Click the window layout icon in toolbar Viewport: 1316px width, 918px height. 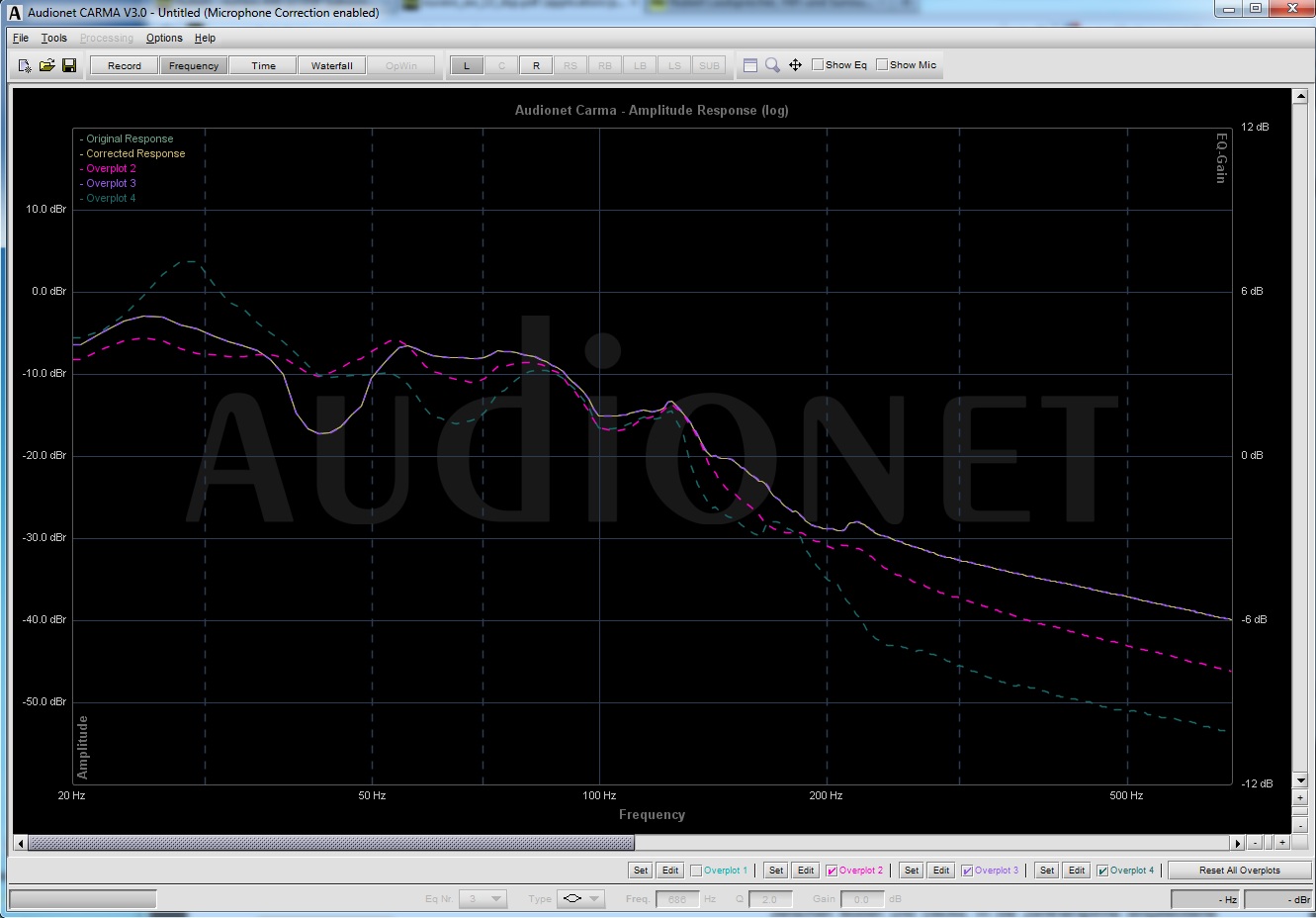tap(750, 65)
